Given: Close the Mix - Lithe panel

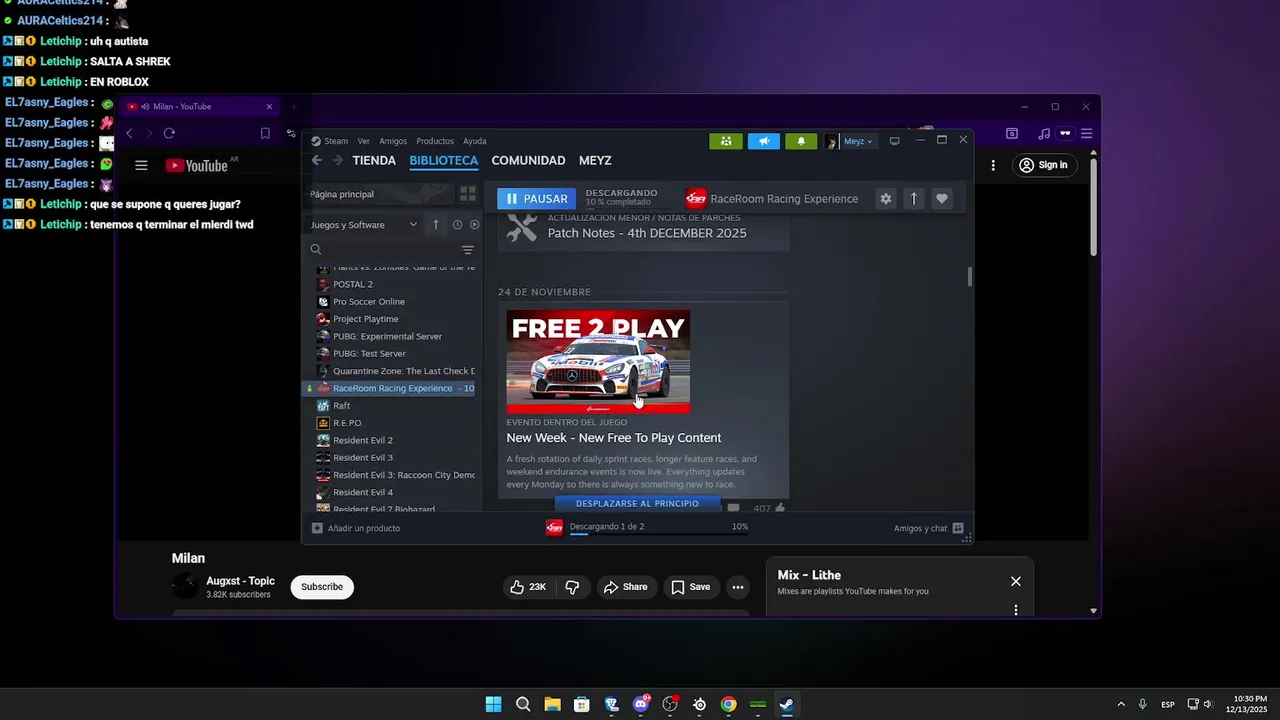Looking at the screenshot, I should point(1016,581).
